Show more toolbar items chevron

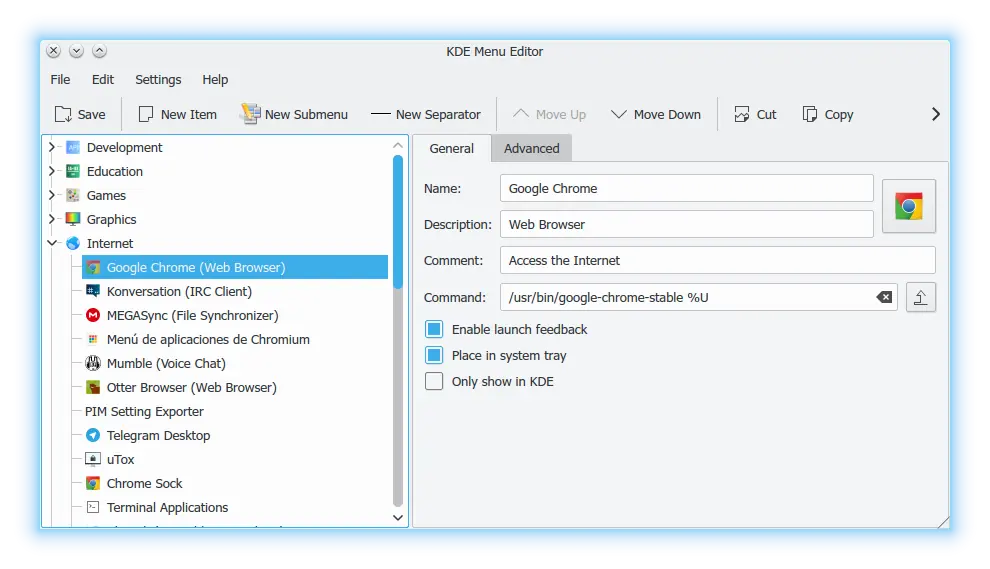coord(936,114)
